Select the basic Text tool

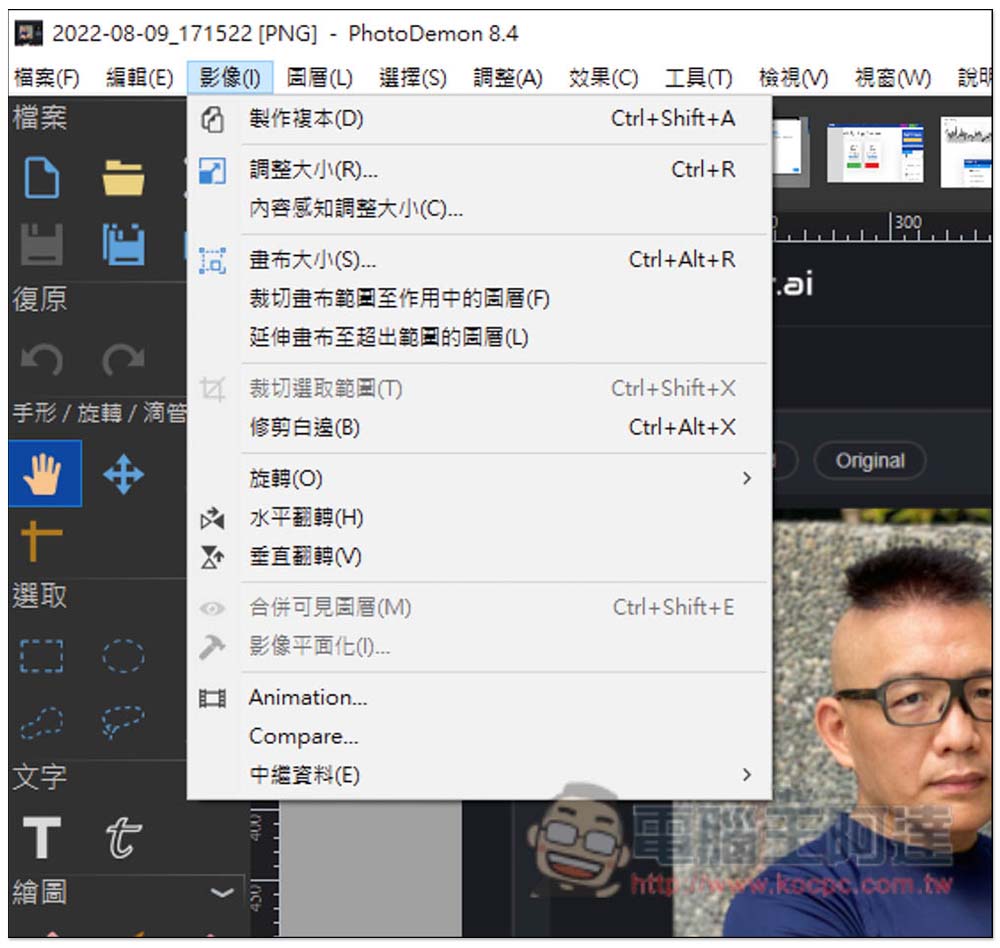coord(41,837)
